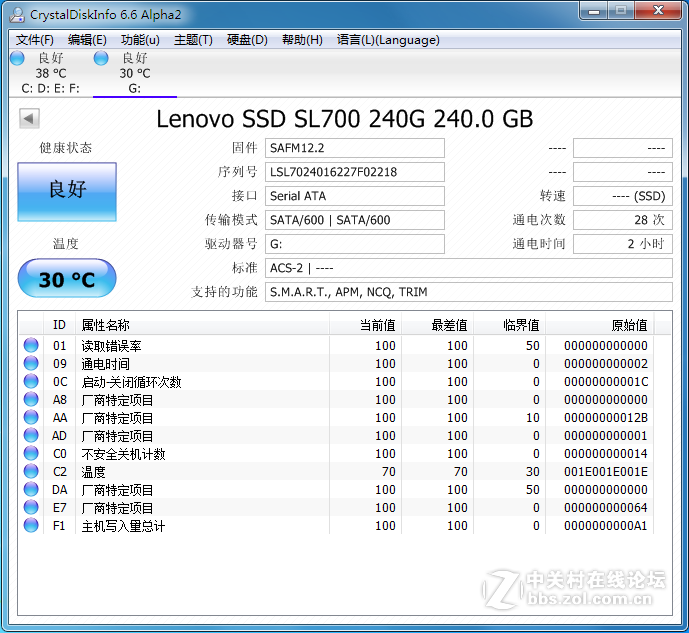The width and height of the screenshot is (689, 633).
Task: Click status orb of row AA
Action: click(x=31, y=417)
